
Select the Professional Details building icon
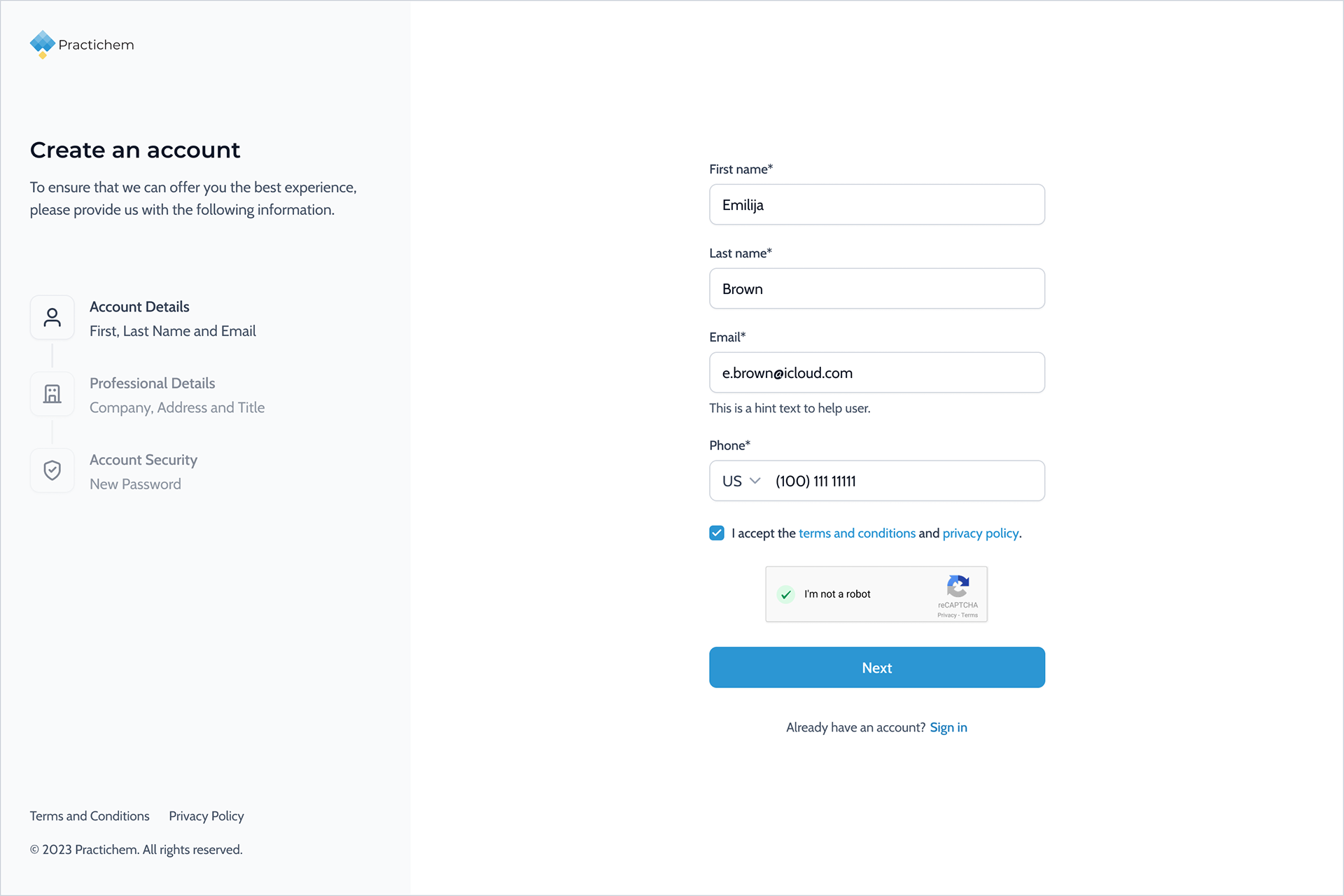pyautogui.click(x=52, y=393)
